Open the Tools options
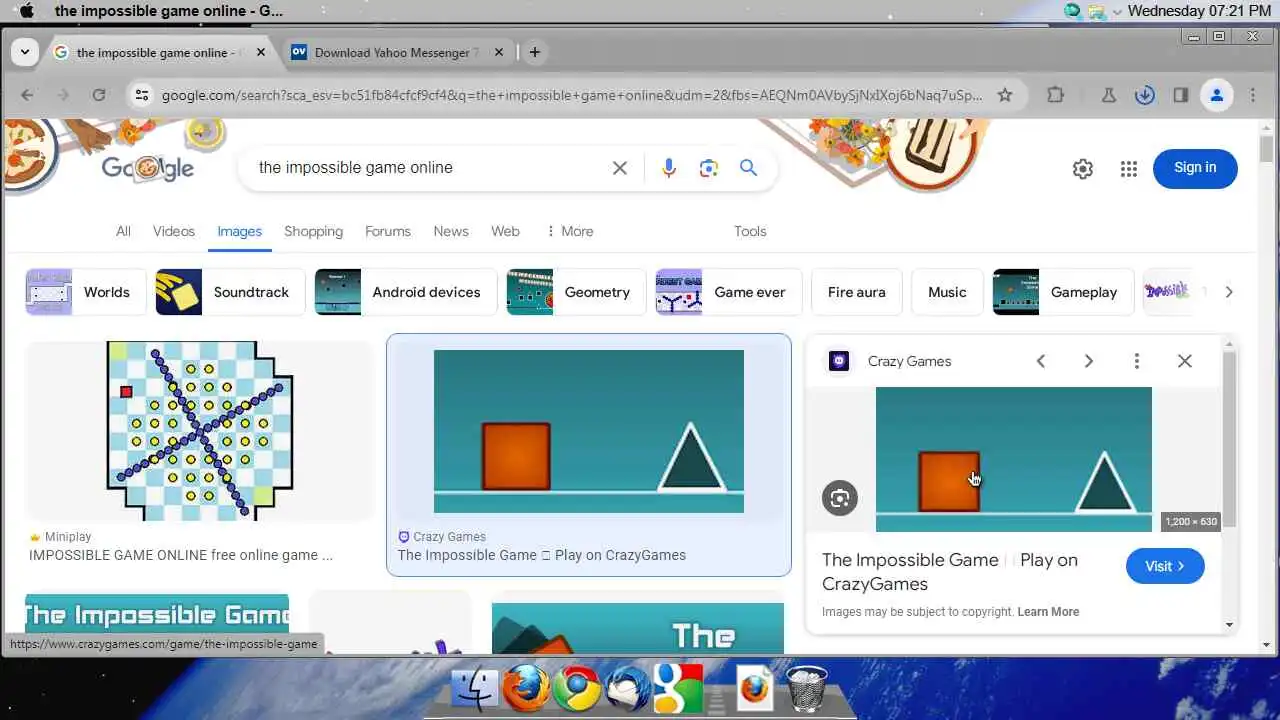This screenshot has height=720, width=1280. [x=750, y=231]
